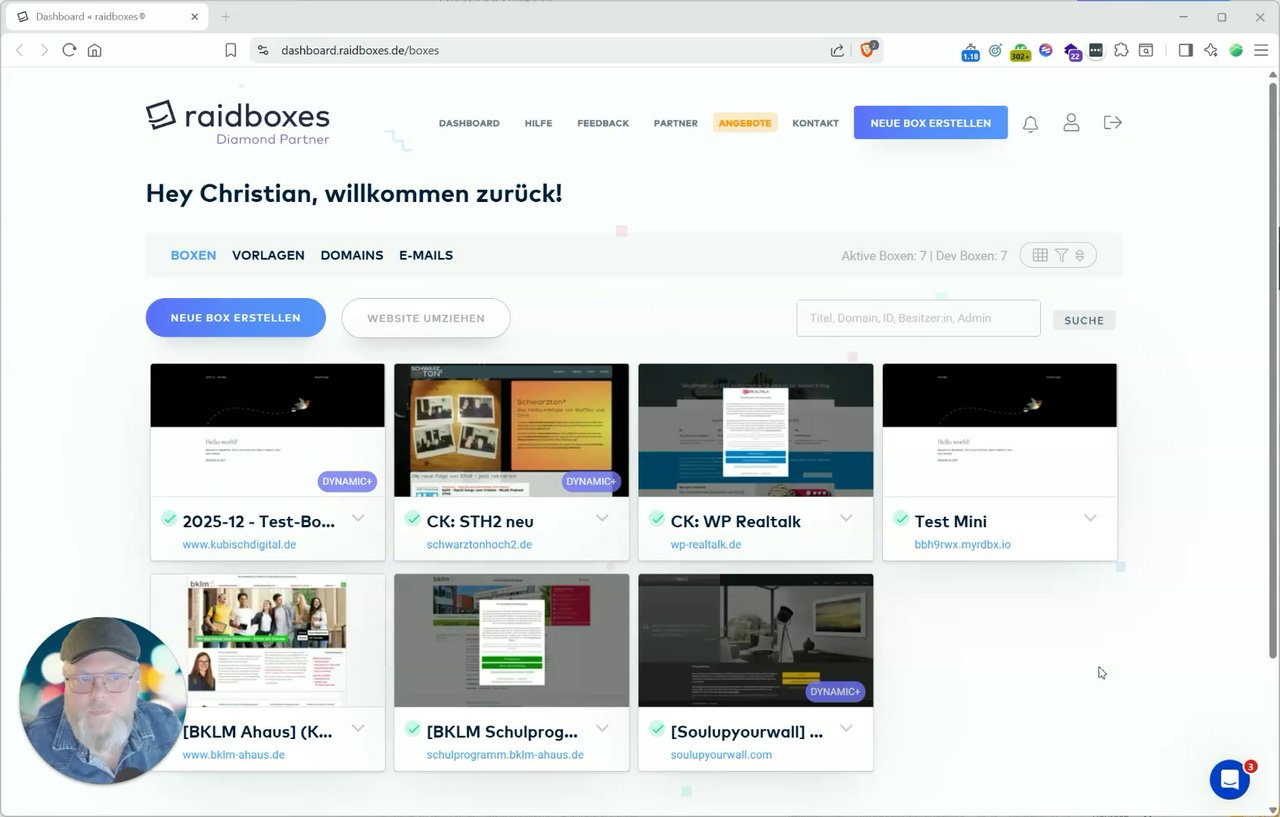Open DASHBOARD in top navigation
1280x817 pixels.
click(469, 123)
